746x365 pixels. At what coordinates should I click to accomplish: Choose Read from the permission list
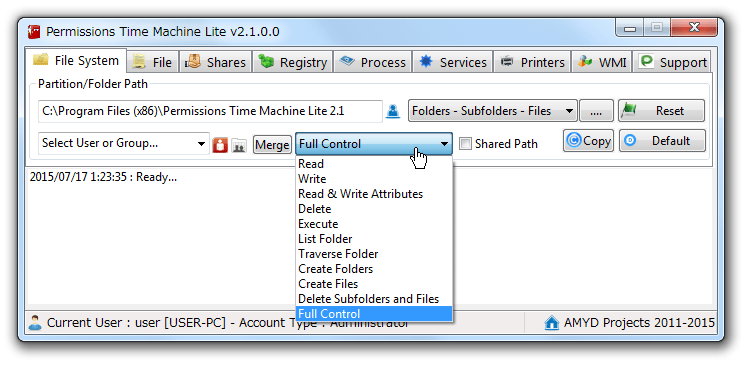pyautogui.click(x=373, y=164)
